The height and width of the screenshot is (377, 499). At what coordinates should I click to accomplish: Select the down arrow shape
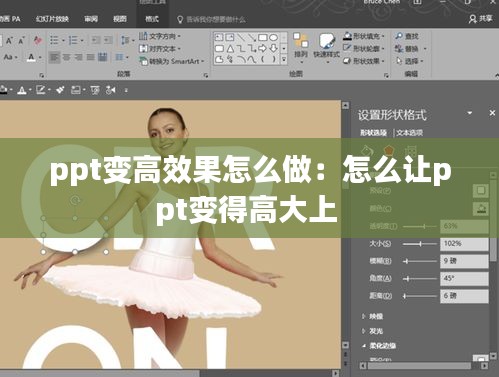point(273,49)
